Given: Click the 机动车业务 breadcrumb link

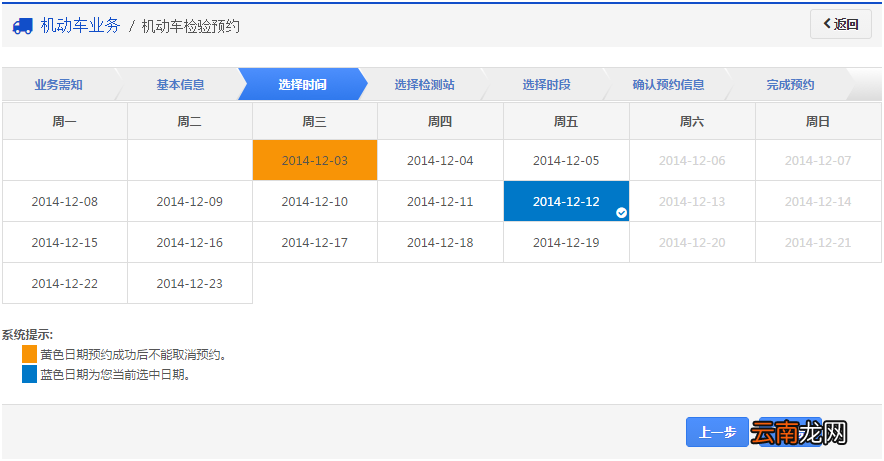Looking at the screenshot, I should tap(80, 26).
